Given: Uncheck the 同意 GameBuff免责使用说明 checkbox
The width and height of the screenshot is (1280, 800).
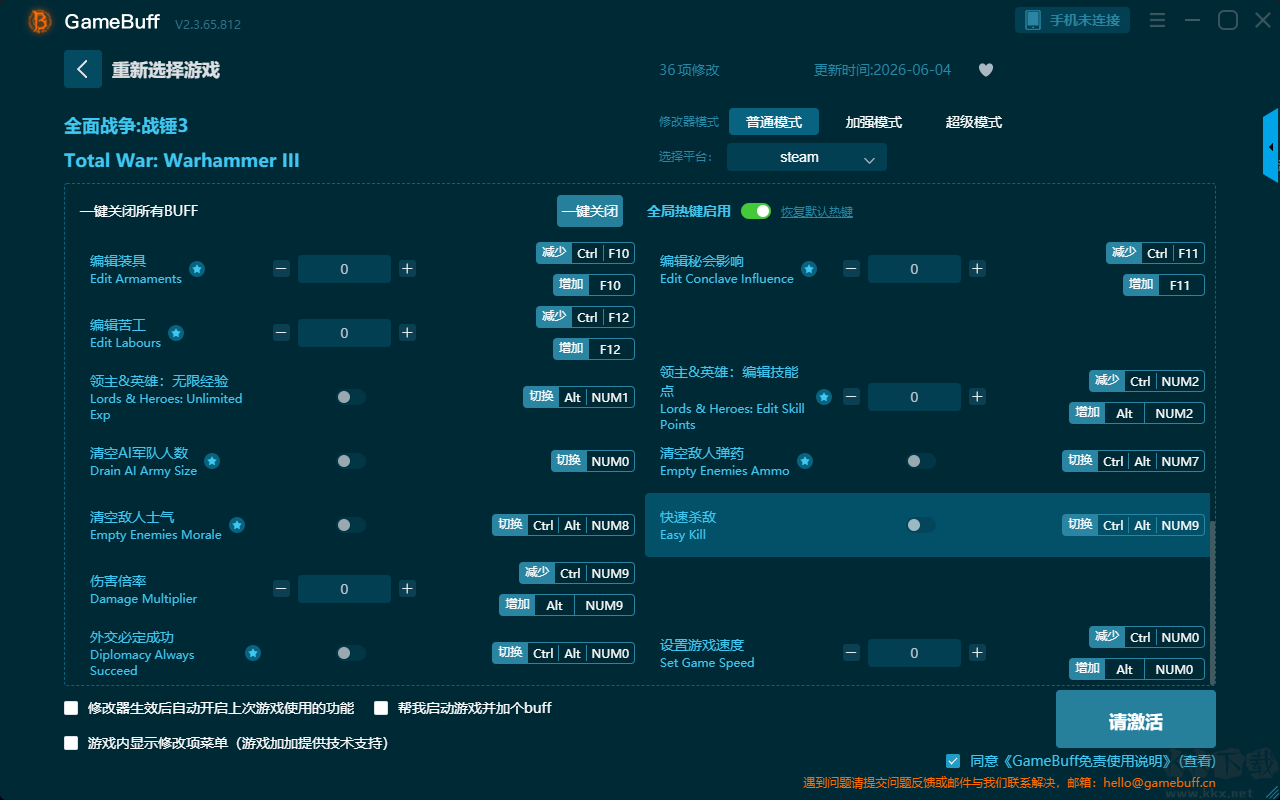Looking at the screenshot, I should coord(953,761).
